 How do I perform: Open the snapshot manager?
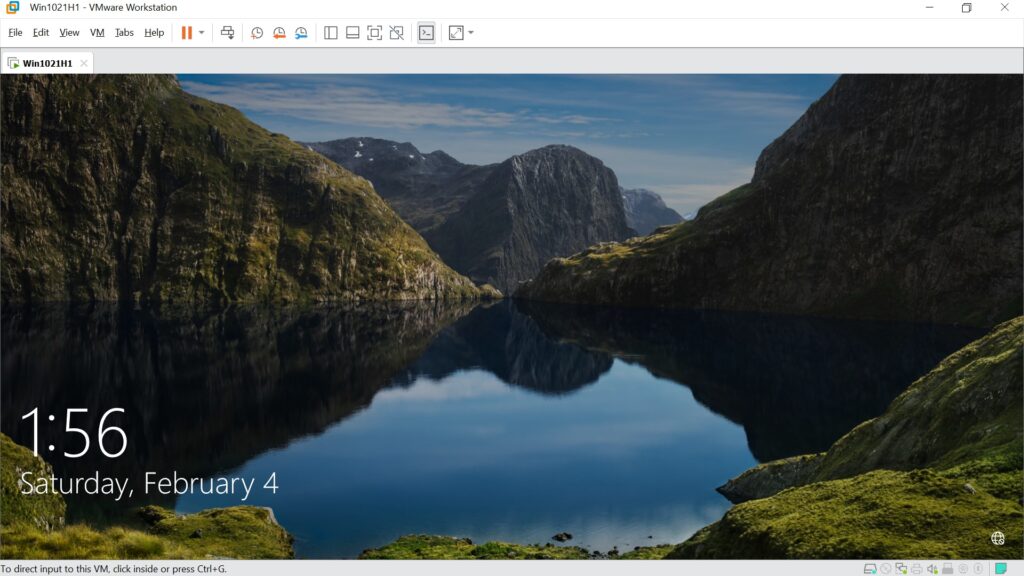[x=301, y=33]
